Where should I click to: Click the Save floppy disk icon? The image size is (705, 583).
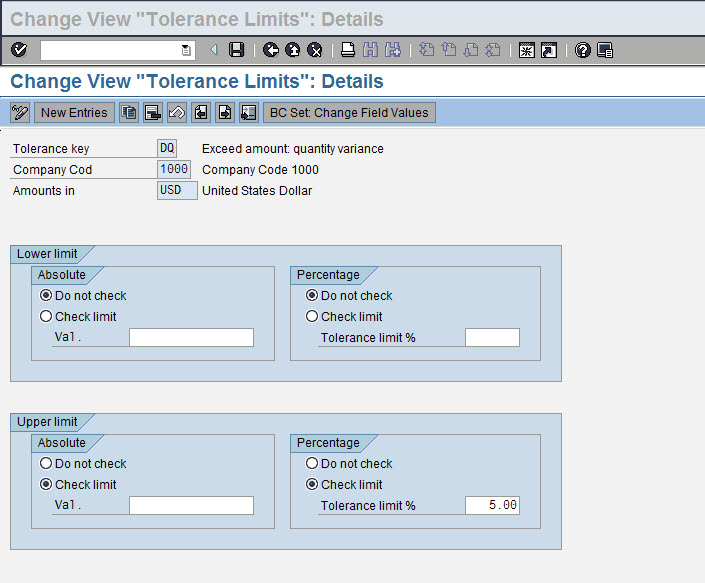click(236, 50)
